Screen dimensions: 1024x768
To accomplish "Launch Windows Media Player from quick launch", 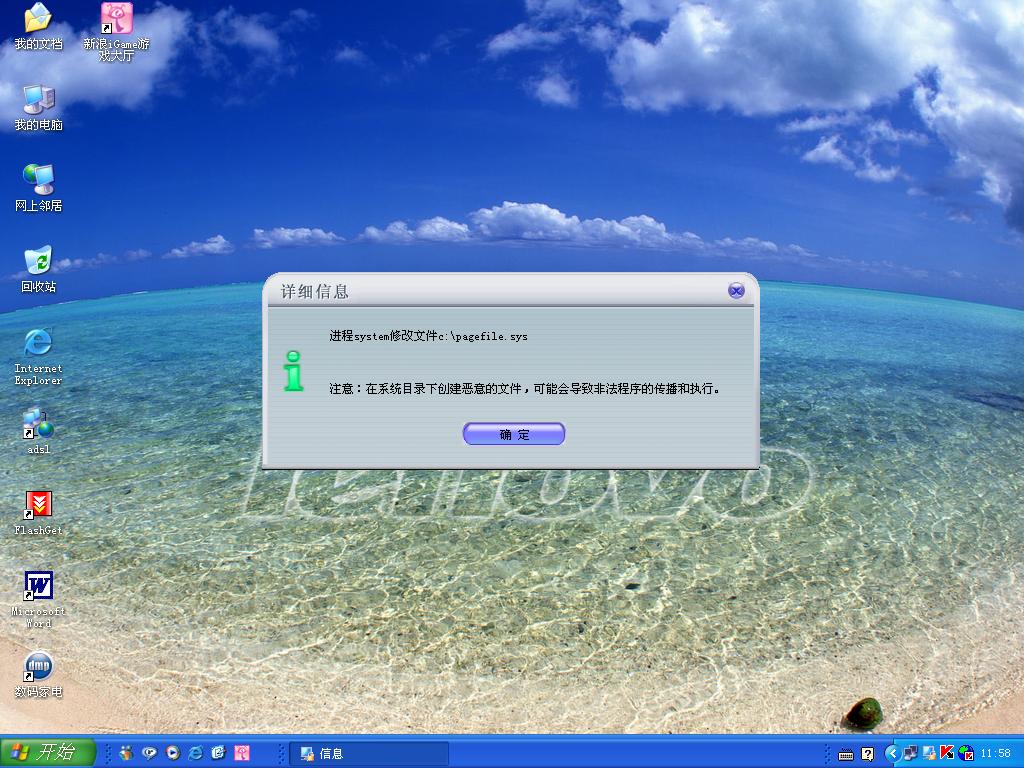I will pyautogui.click(x=172, y=753).
